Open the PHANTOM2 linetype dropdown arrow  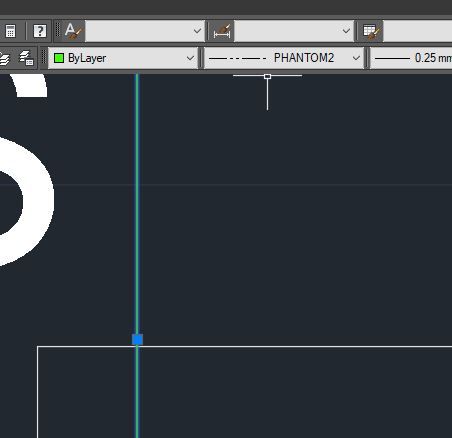click(x=356, y=58)
